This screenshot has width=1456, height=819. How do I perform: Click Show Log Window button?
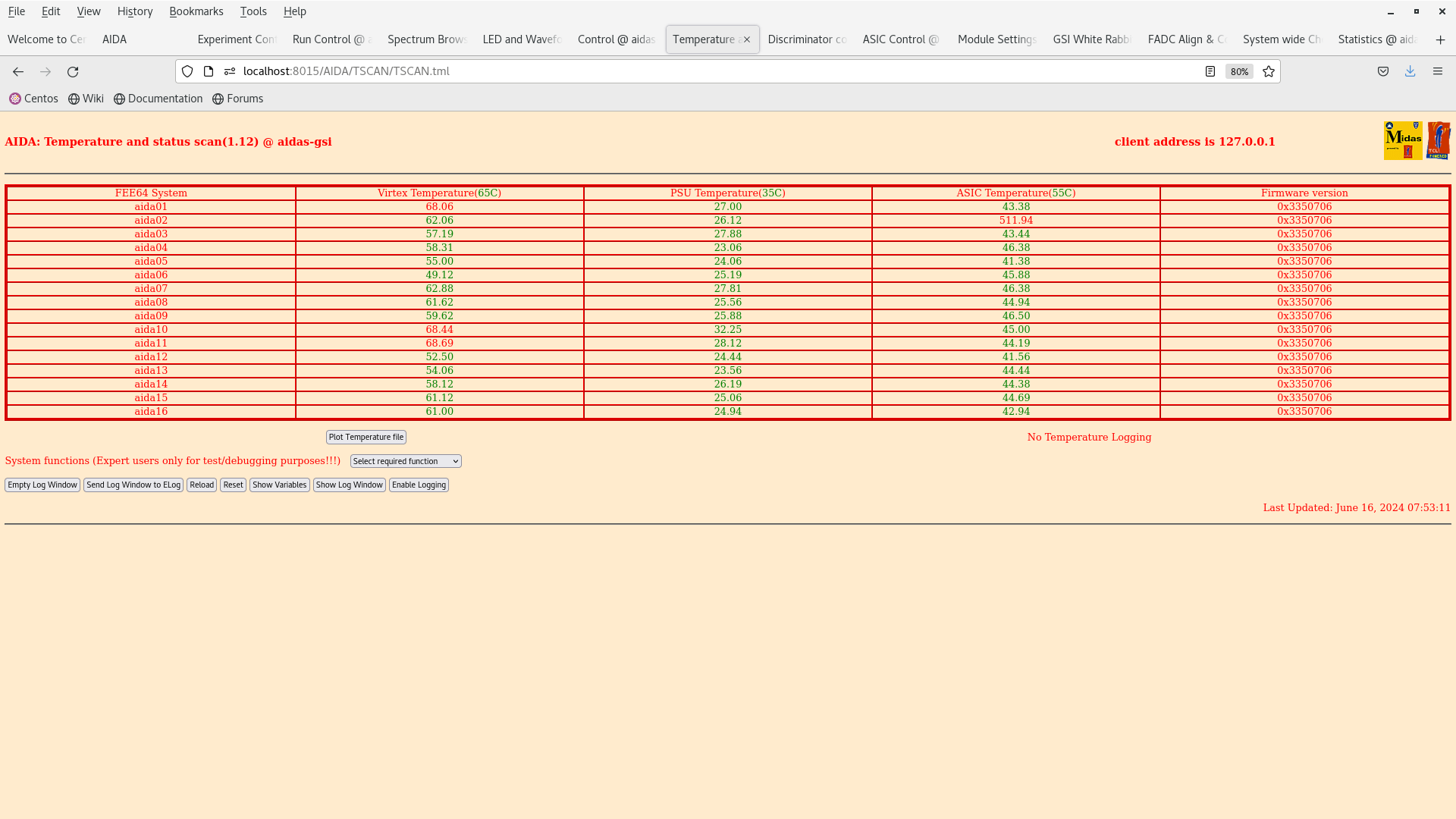tap(349, 485)
